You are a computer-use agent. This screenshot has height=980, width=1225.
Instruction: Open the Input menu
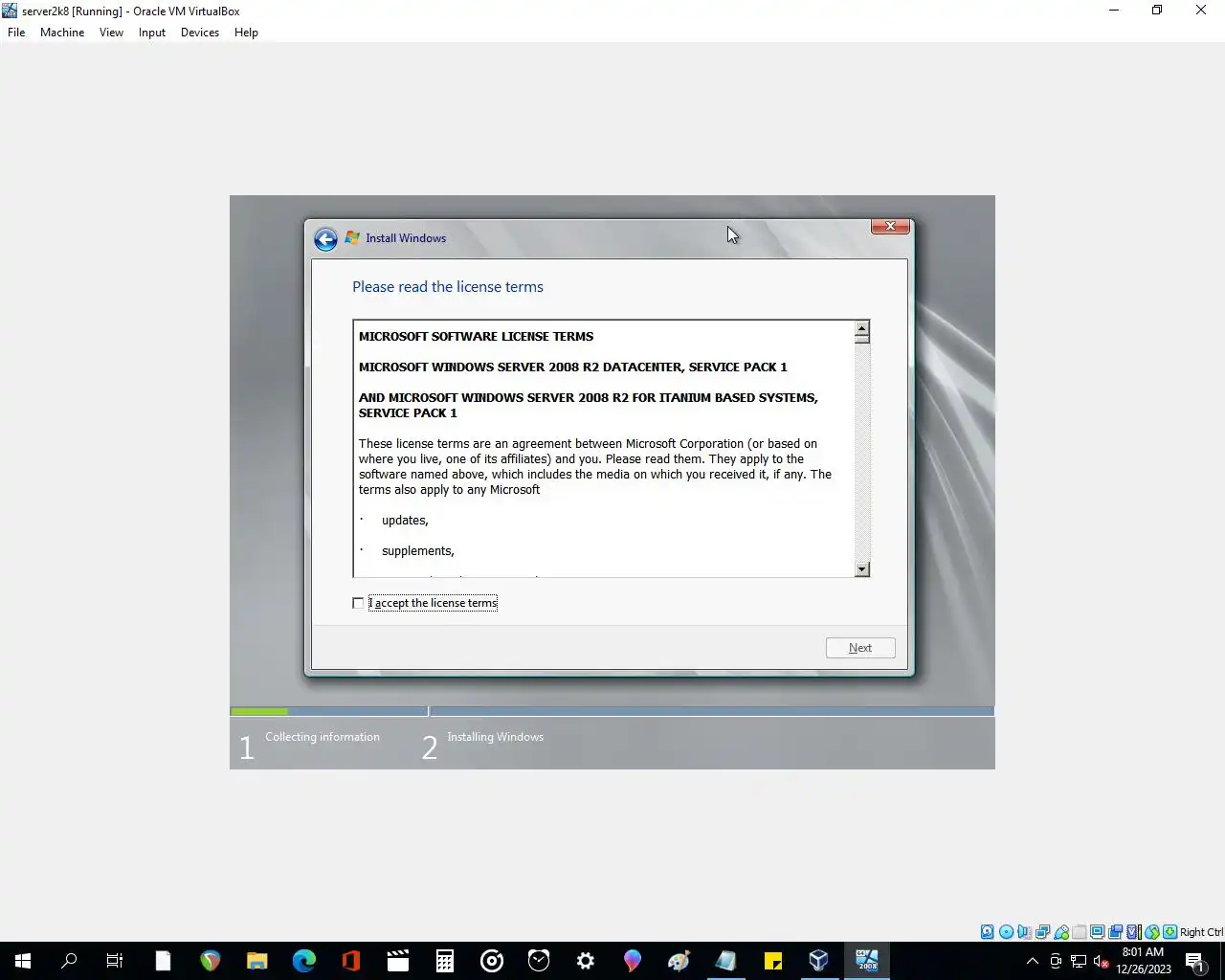pyautogui.click(x=151, y=33)
